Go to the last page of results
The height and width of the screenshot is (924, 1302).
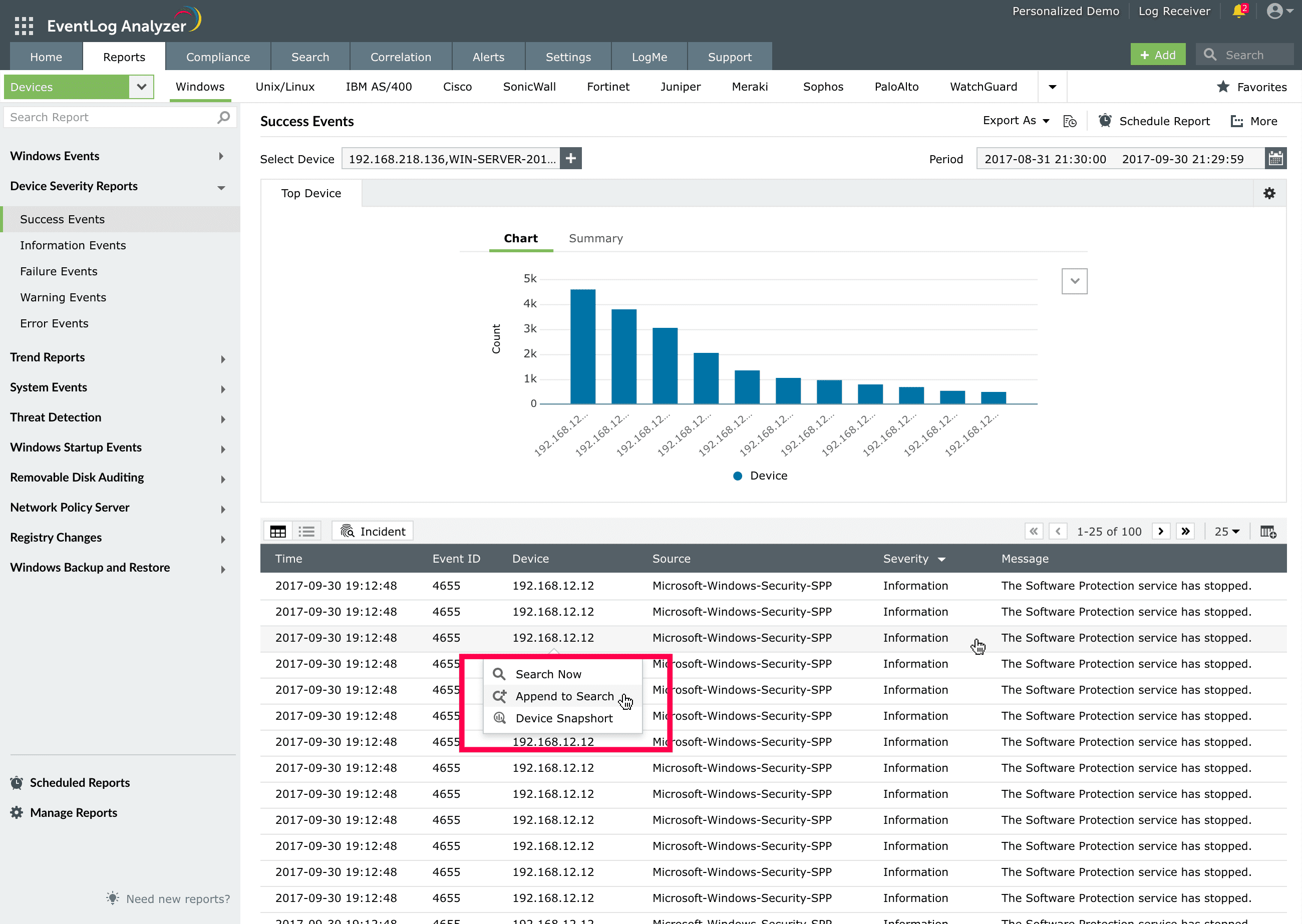tap(1185, 532)
